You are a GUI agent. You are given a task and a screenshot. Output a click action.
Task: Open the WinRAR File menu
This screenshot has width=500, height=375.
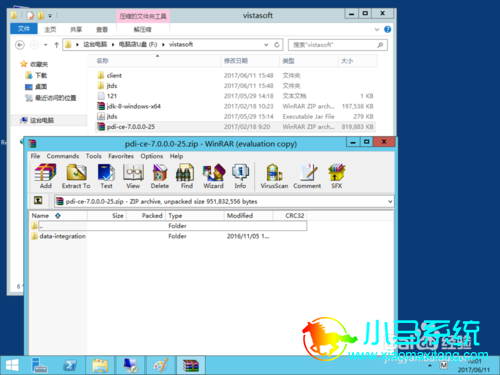(x=35, y=156)
